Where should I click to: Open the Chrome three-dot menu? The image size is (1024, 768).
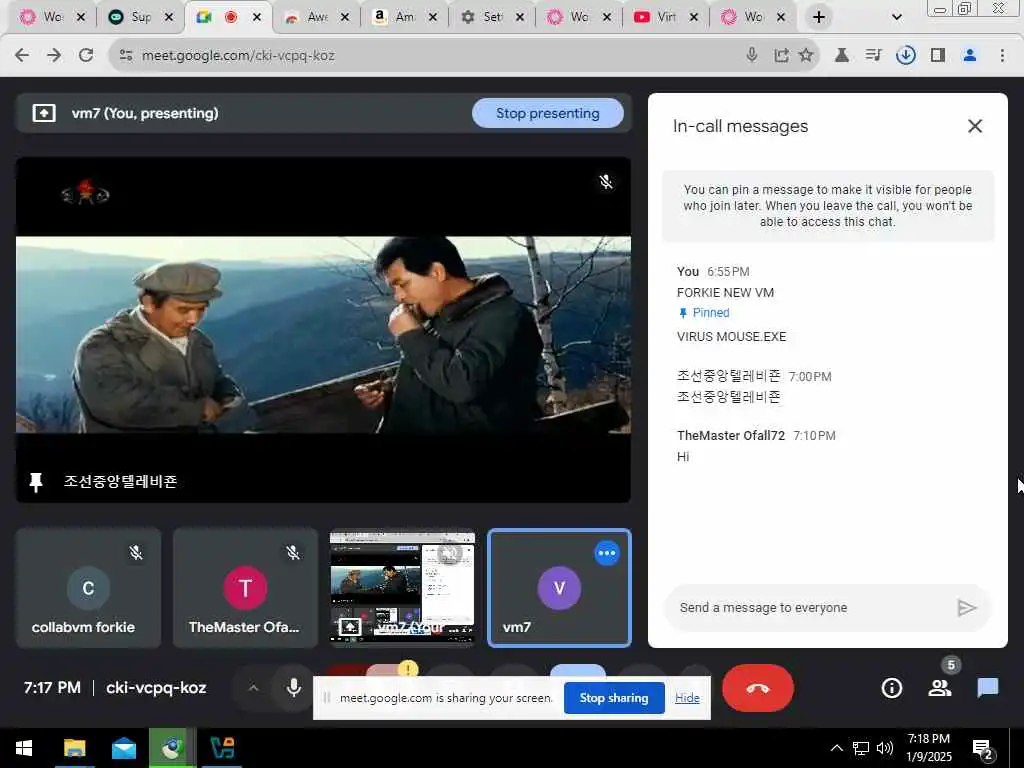pos(1002,56)
